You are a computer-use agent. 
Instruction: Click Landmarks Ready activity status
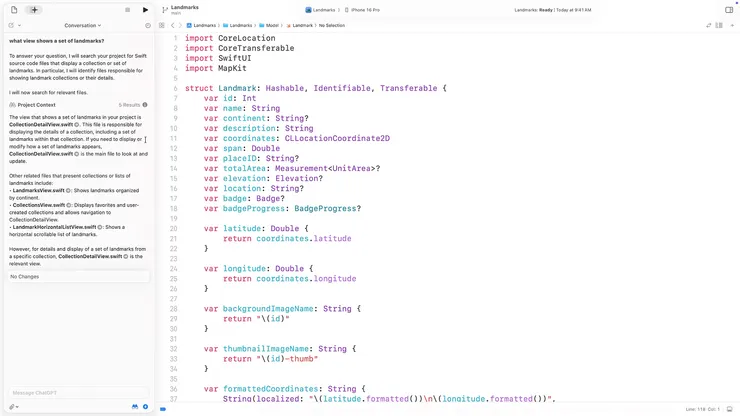click(x=553, y=10)
